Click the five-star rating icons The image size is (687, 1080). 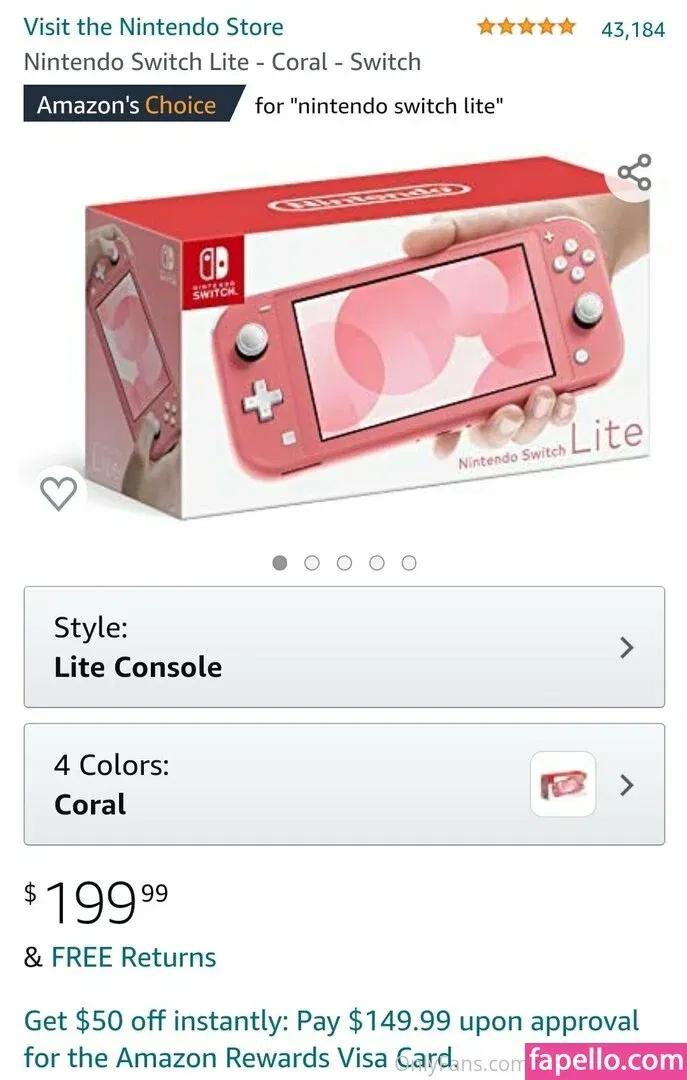coord(526,27)
